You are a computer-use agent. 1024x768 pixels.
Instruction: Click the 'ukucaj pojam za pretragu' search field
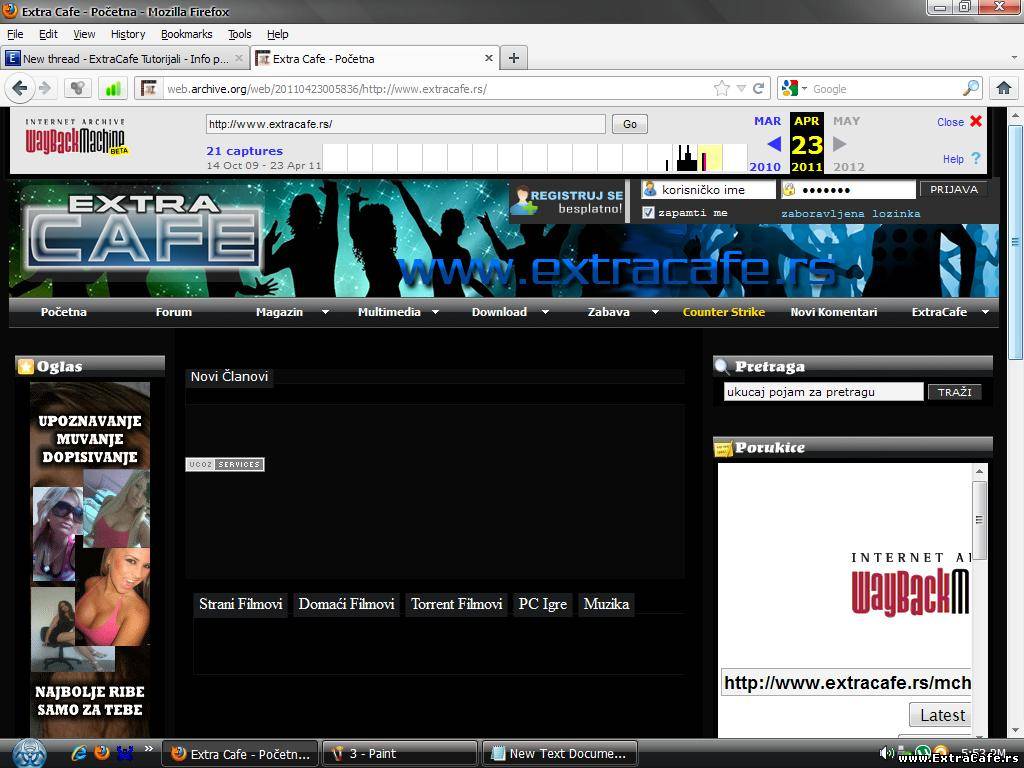(x=824, y=392)
